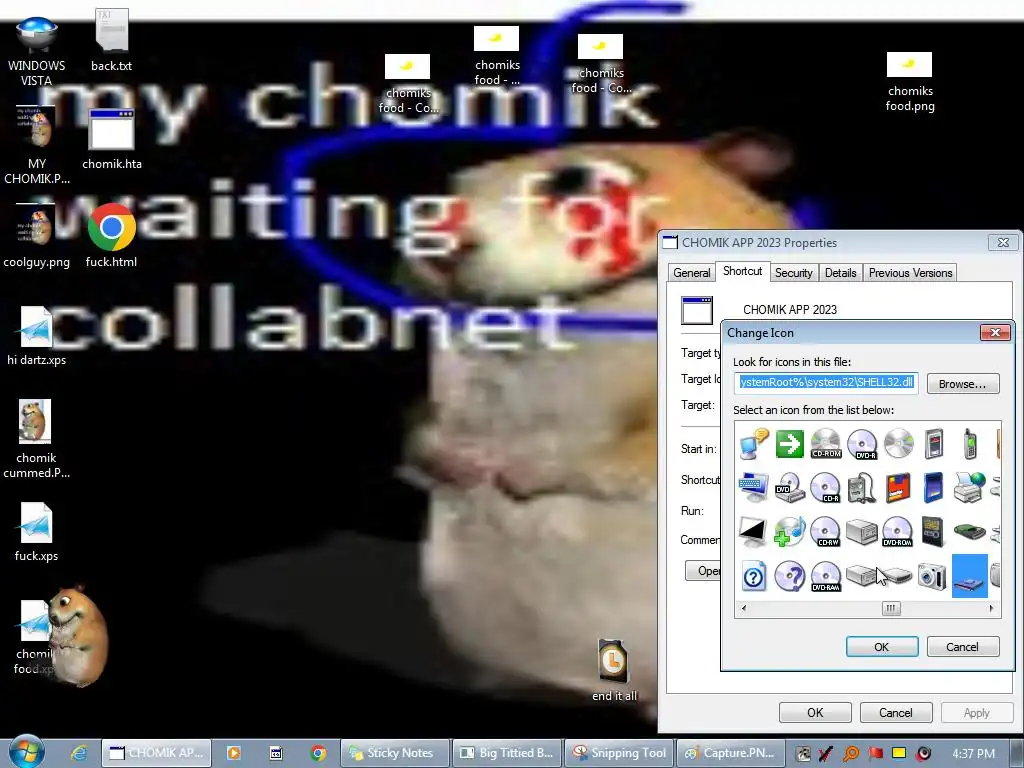Open Windows Media Player from taskbar
Viewport: 1024px width, 768px height.
[233, 753]
